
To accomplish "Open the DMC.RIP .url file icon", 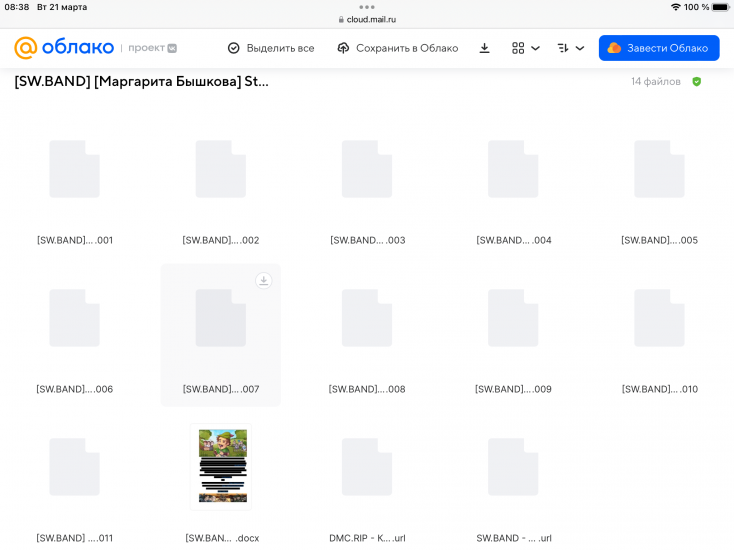I will pyautogui.click(x=367, y=467).
